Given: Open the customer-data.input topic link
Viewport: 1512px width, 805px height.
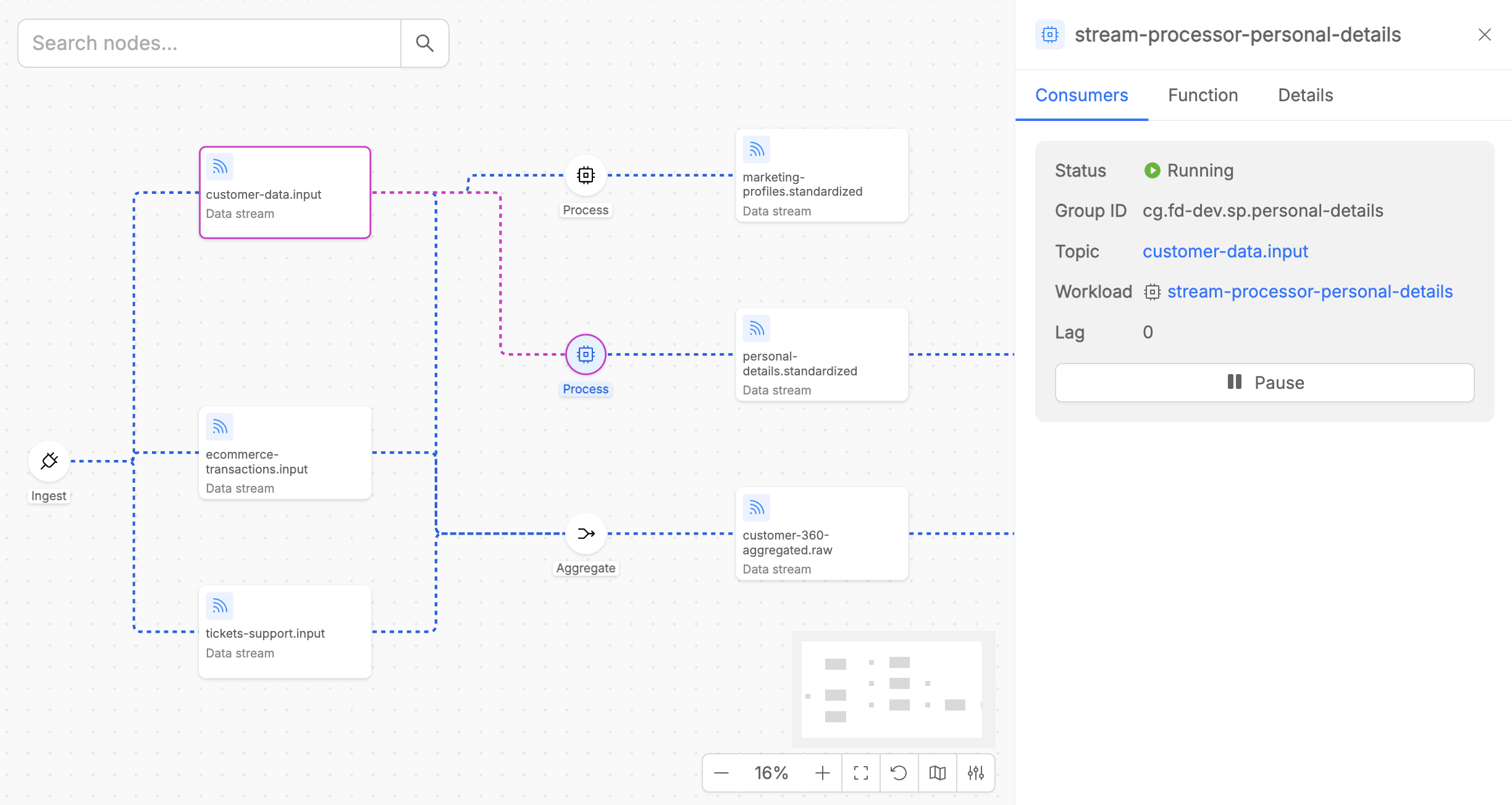Looking at the screenshot, I should click(x=1225, y=251).
